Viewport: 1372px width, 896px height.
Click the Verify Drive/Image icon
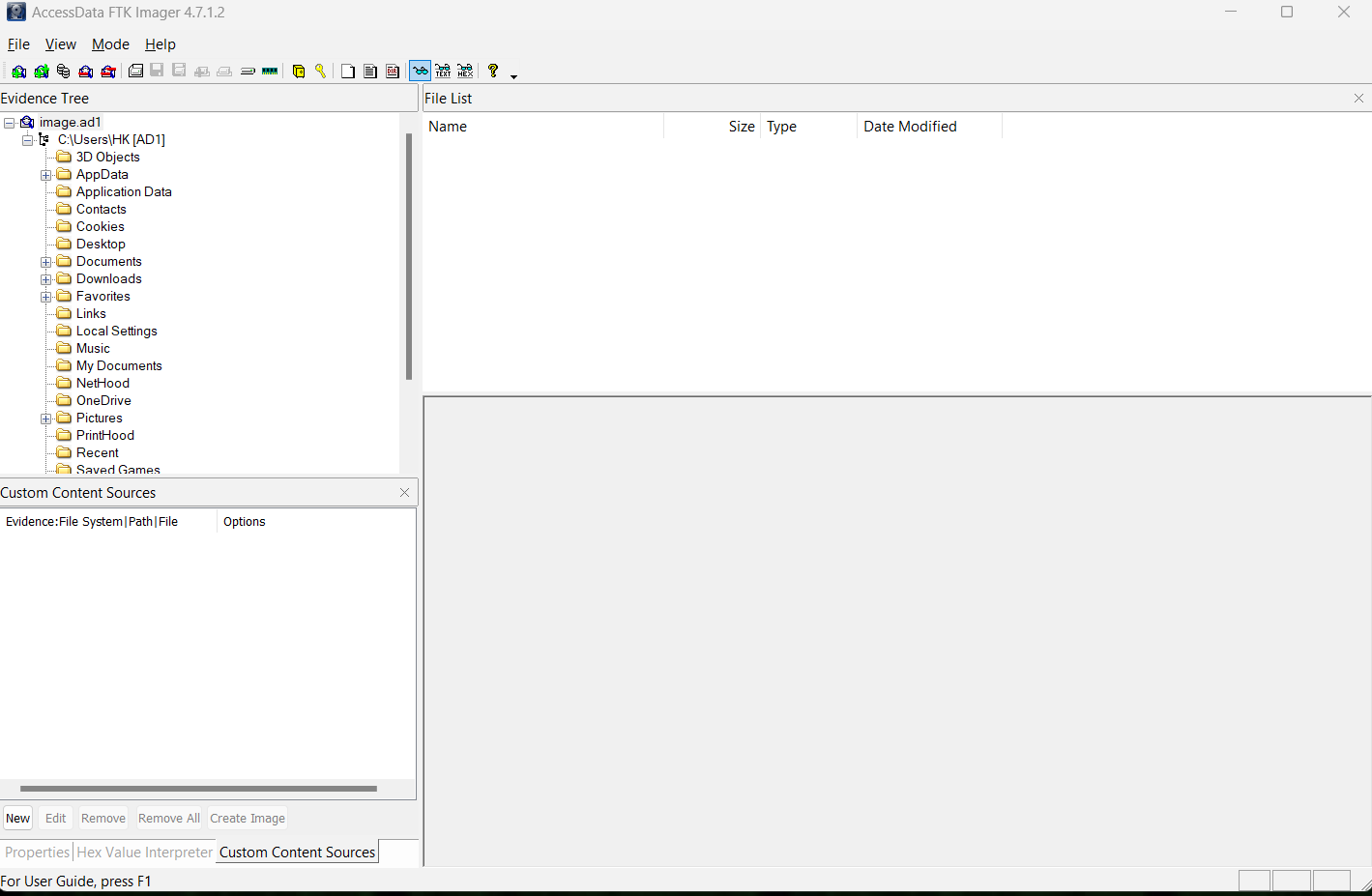coord(248,72)
